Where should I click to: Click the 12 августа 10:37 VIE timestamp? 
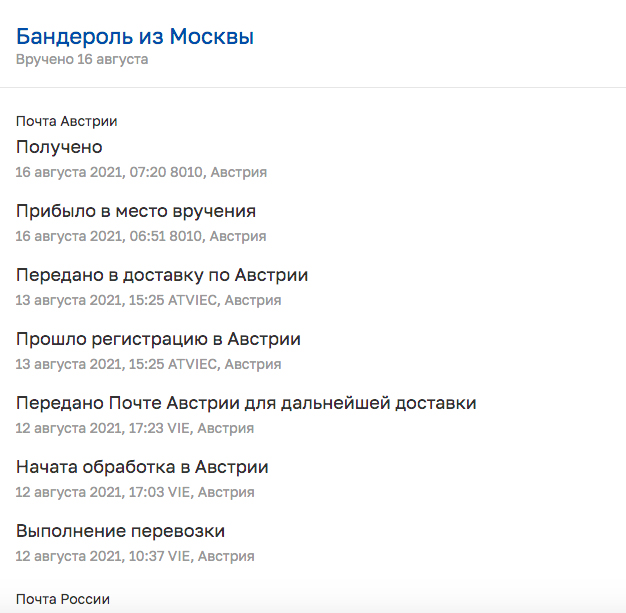click(135, 556)
